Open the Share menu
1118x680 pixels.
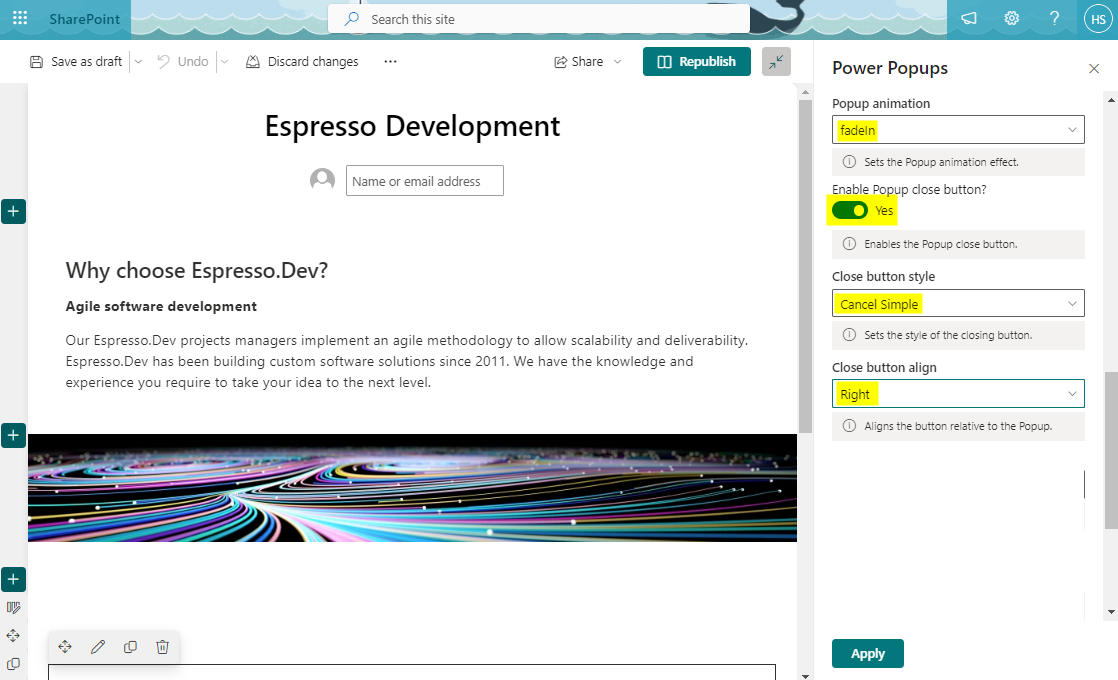pos(588,62)
